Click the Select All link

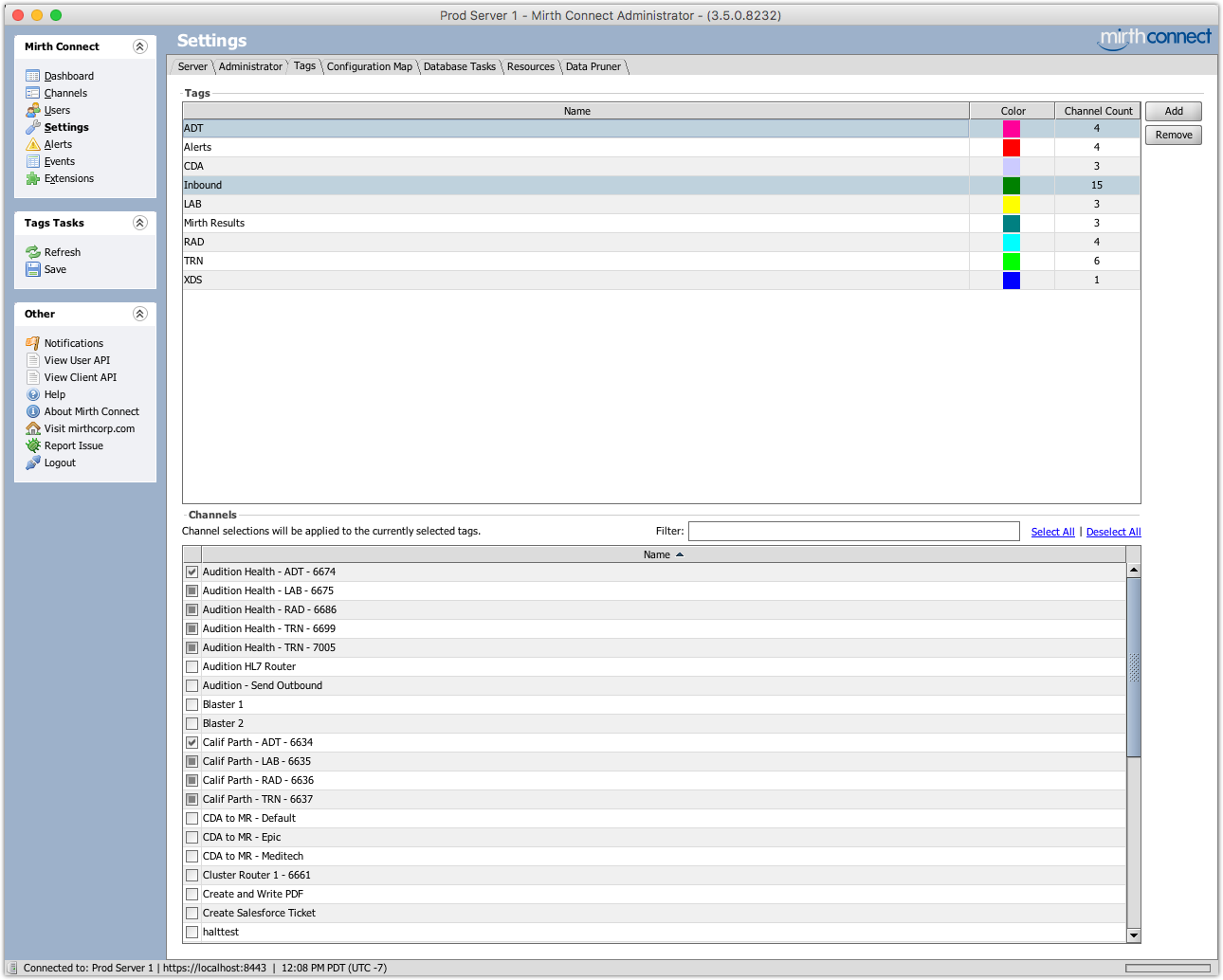click(x=1053, y=532)
